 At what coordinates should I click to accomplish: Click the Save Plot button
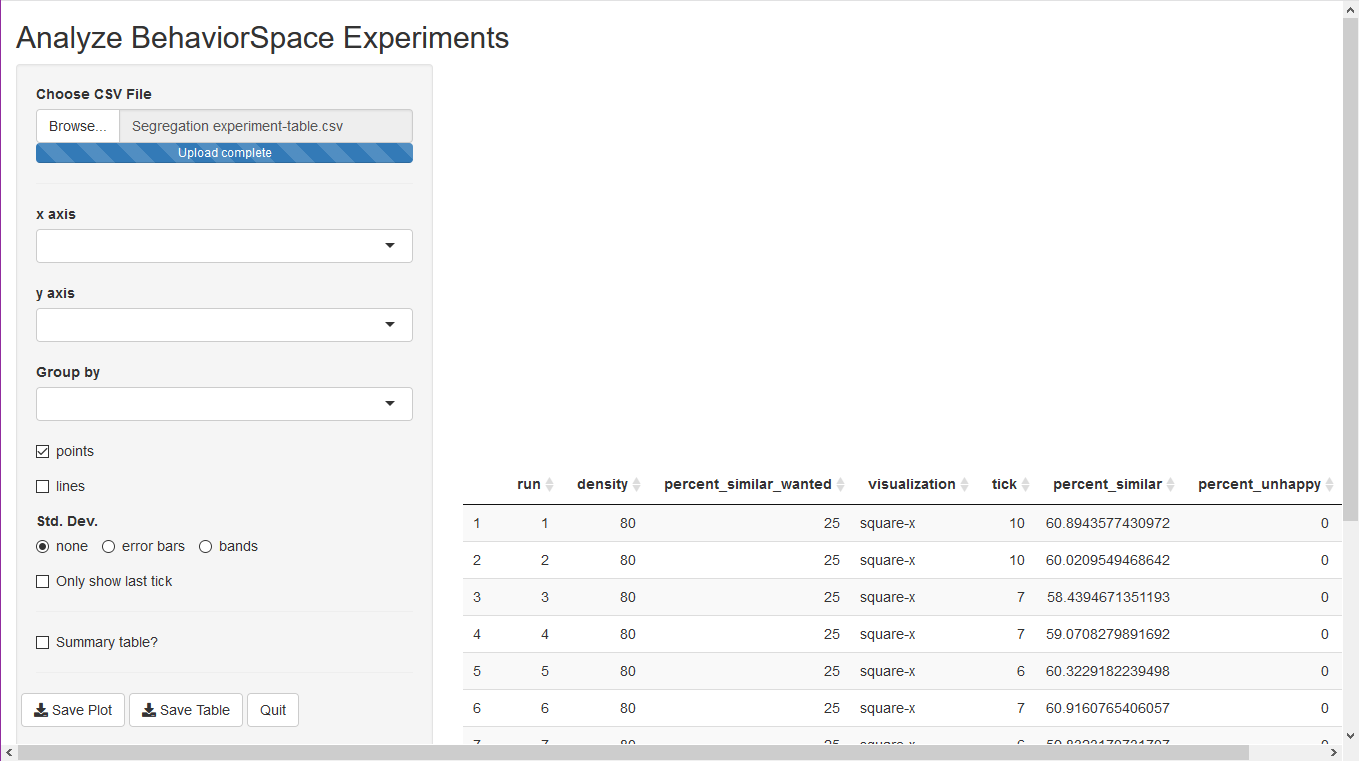pyautogui.click(x=73, y=710)
